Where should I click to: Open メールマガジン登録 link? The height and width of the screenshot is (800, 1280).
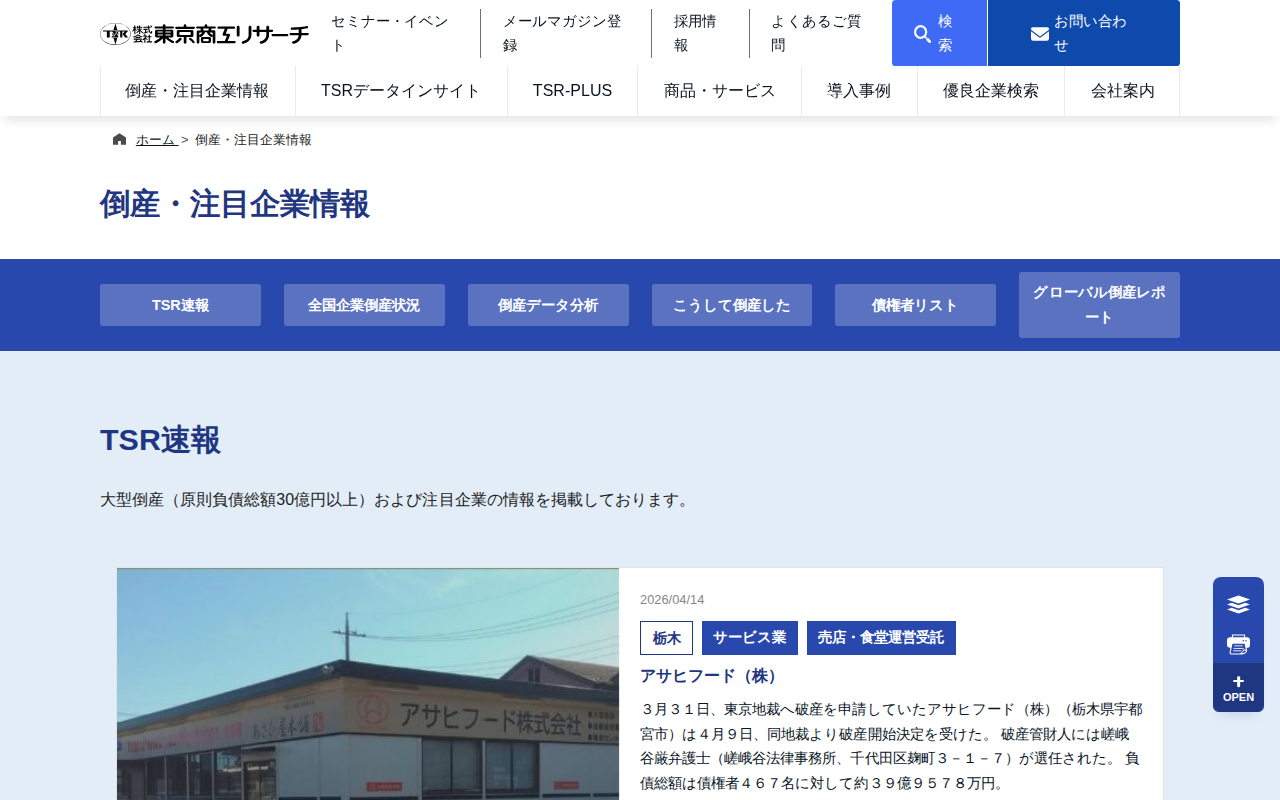[x=565, y=34]
